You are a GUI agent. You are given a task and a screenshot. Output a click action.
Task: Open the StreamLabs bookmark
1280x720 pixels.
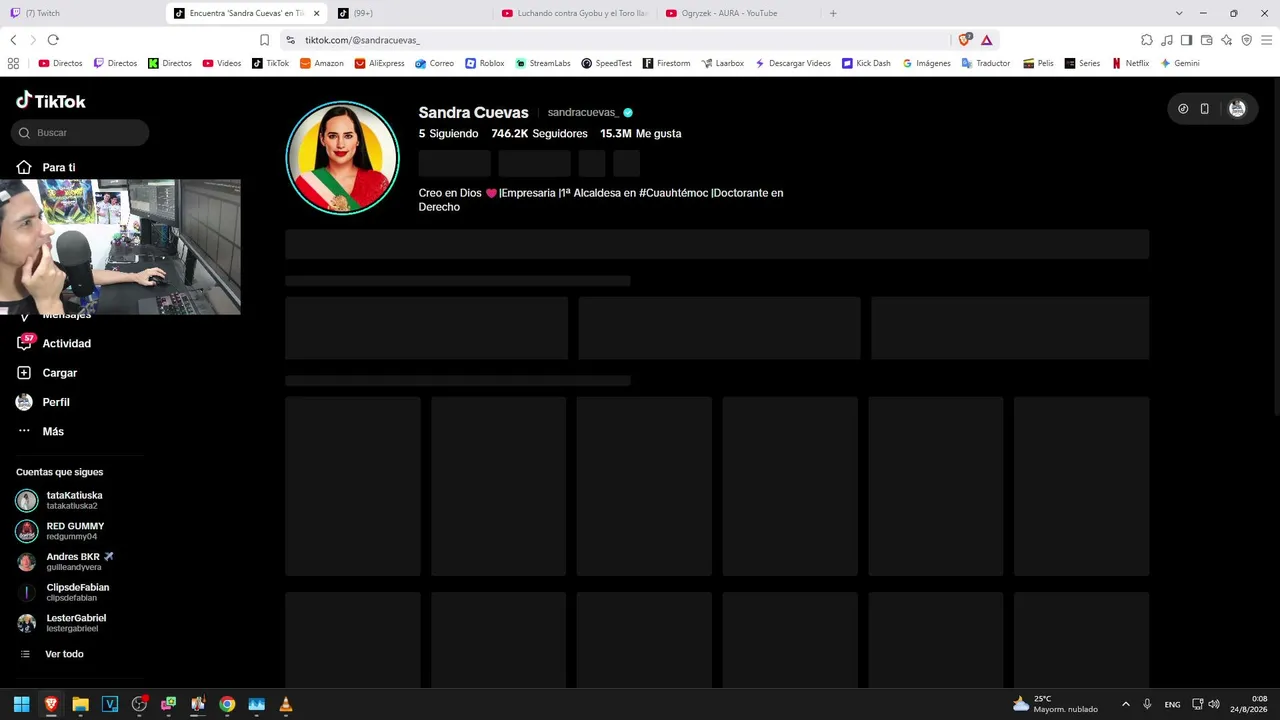coord(543,63)
